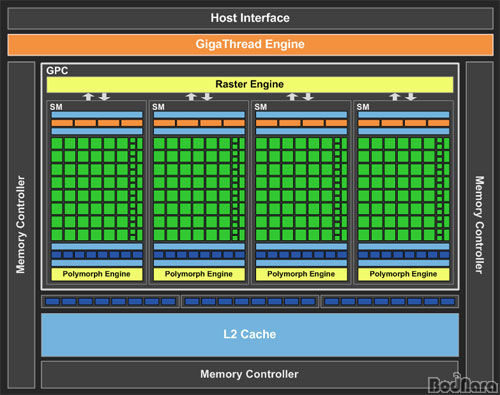Click the blue L2 Cache block
The width and height of the screenshot is (500, 395).
(250, 334)
